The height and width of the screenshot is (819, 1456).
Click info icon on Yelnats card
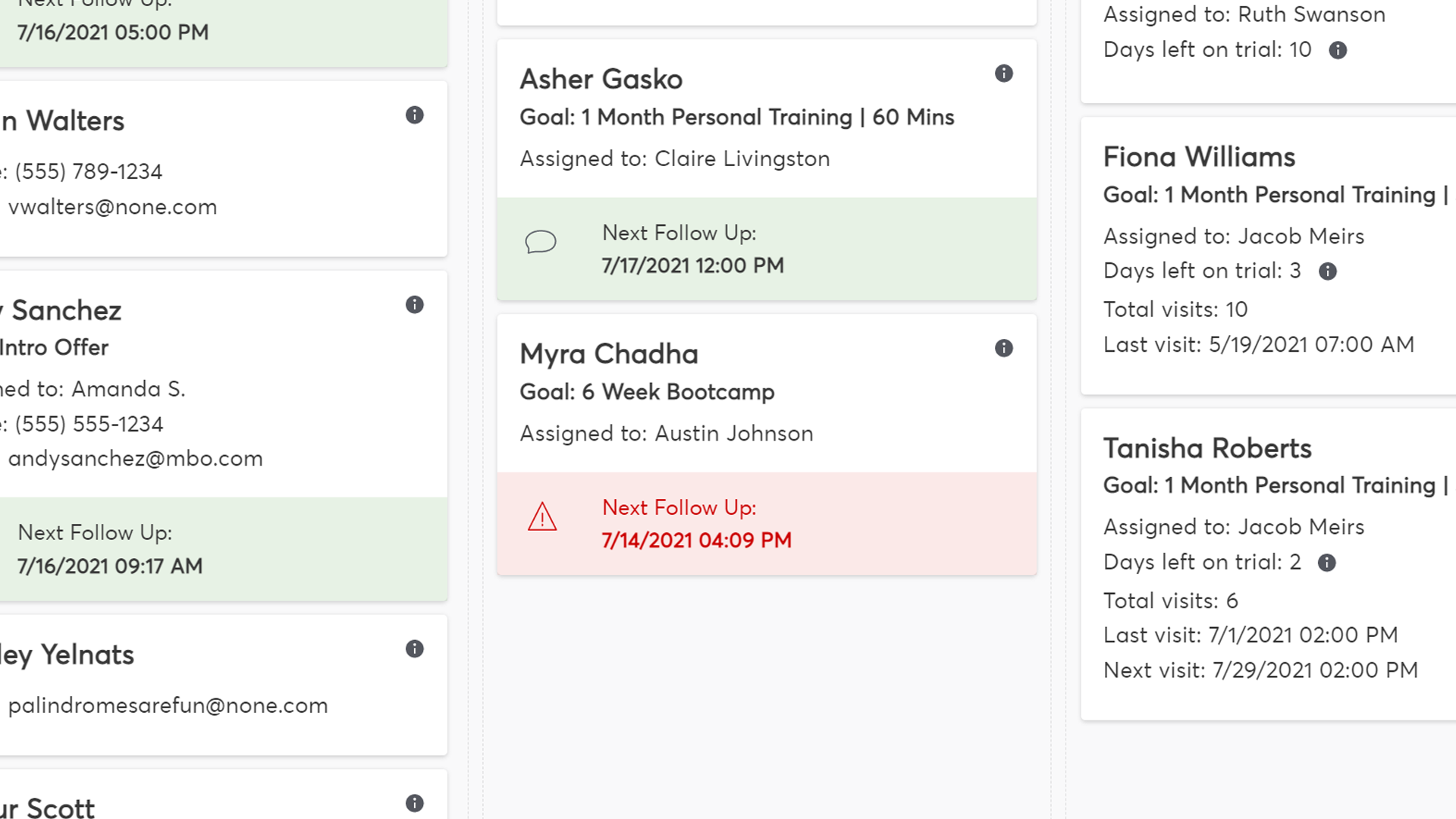[x=414, y=649]
